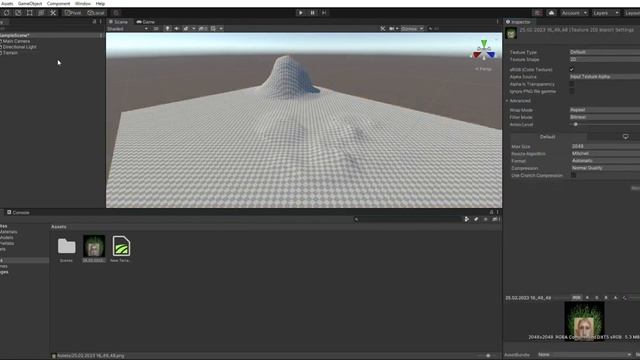The width and height of the screenshot is (640, 360).
Task: Open the Account dropdown
Action: (574, 13)
